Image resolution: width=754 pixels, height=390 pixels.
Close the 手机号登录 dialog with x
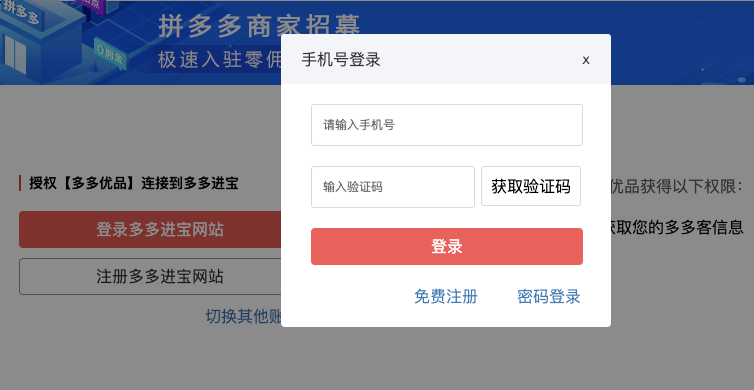[x=586, y=60]
